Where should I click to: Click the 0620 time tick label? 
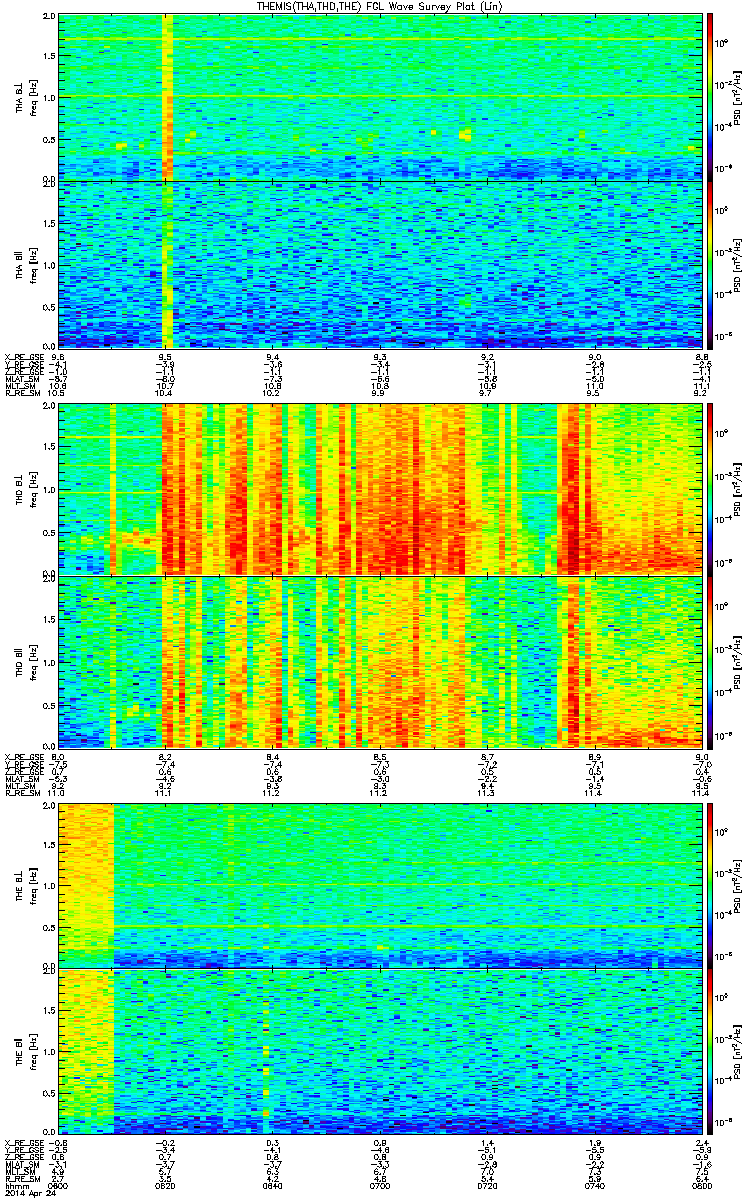click(166, 1187)
